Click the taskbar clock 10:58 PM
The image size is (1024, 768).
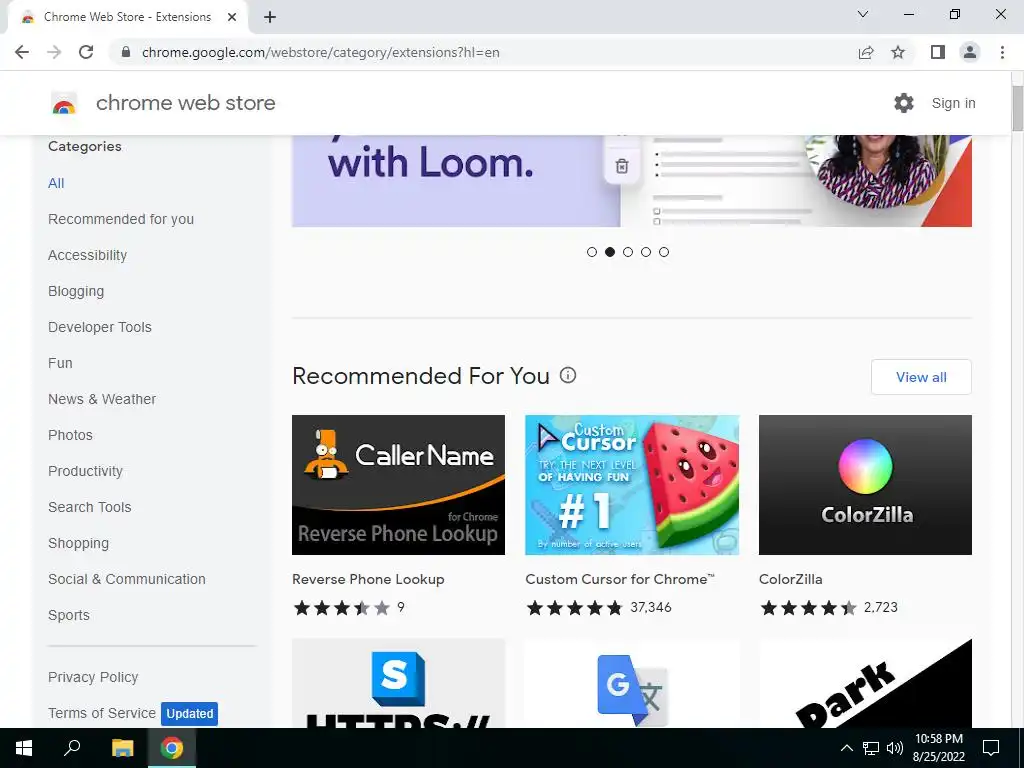(938, 748)
